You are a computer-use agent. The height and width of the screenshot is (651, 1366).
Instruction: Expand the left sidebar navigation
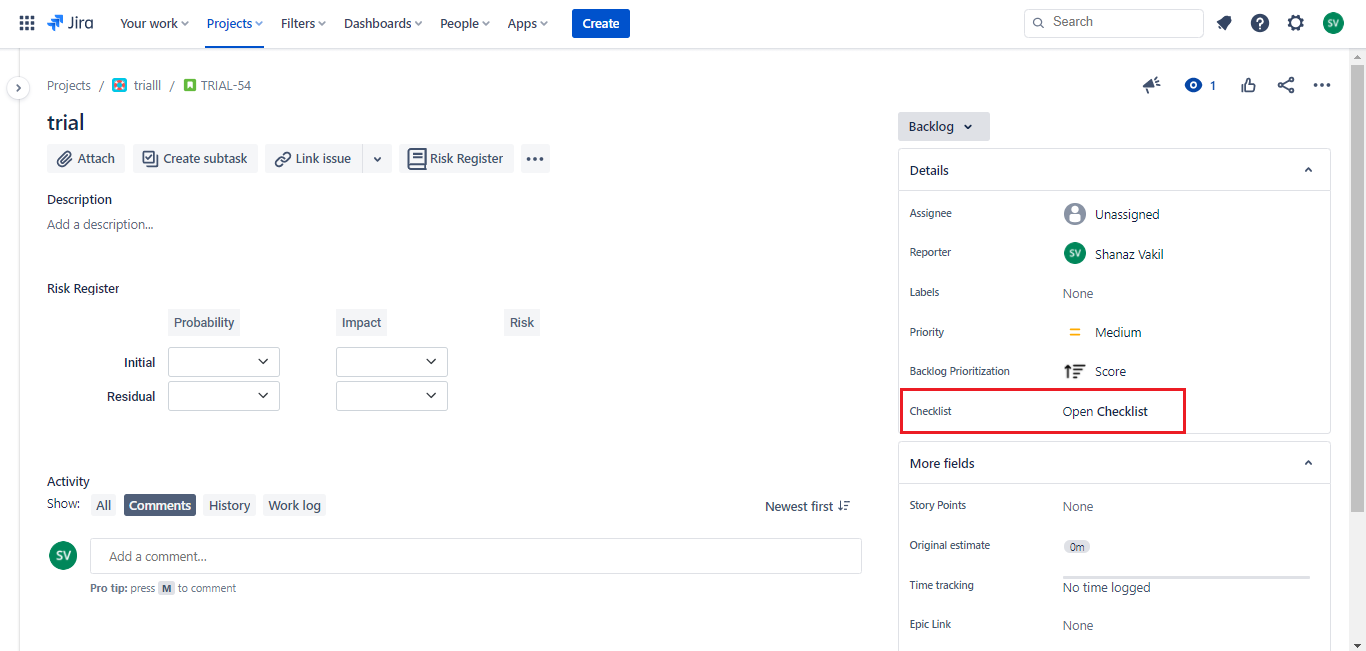click(18, 88)
